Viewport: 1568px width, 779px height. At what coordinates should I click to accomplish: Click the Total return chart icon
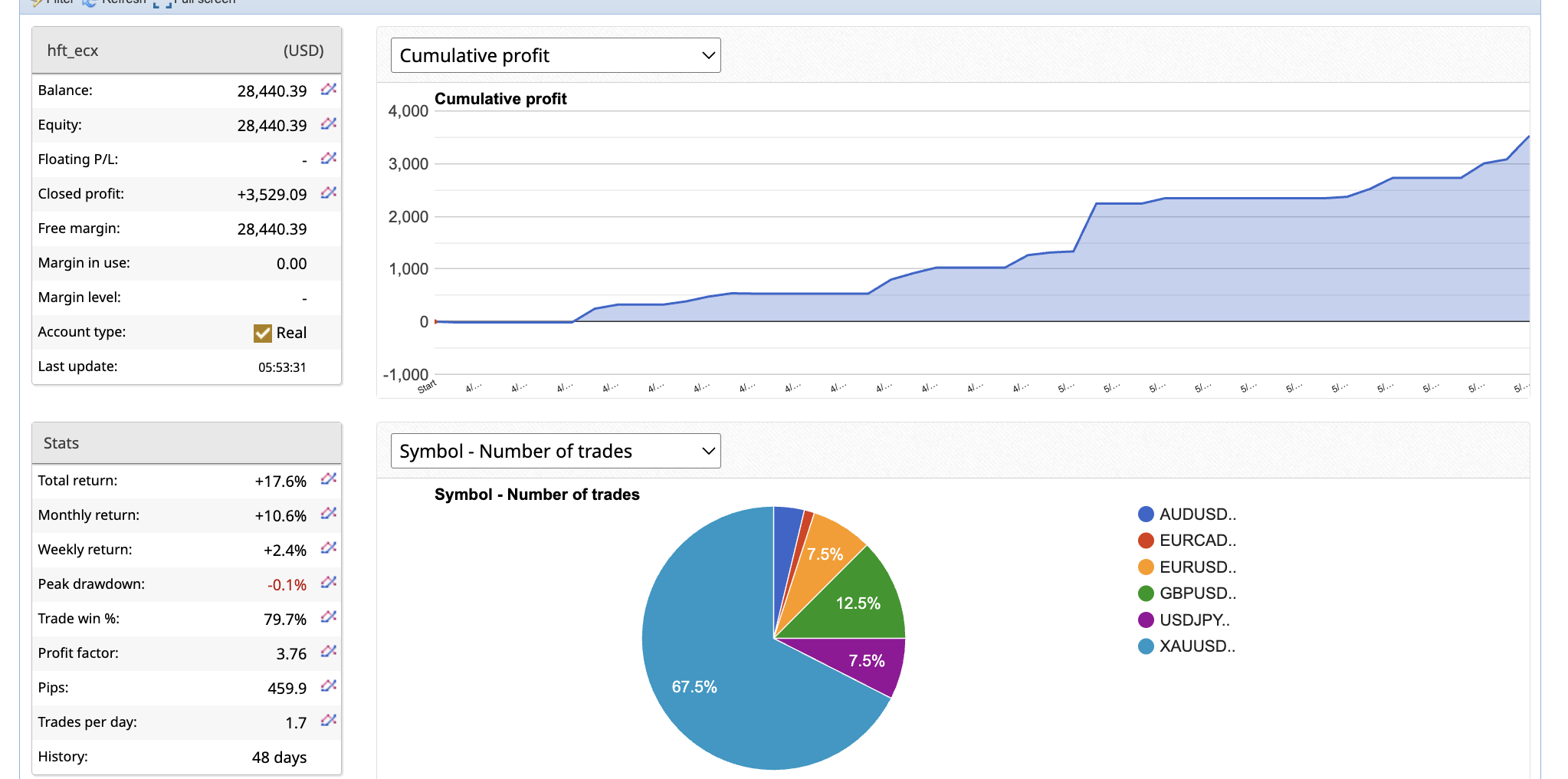tap(329, 479)
